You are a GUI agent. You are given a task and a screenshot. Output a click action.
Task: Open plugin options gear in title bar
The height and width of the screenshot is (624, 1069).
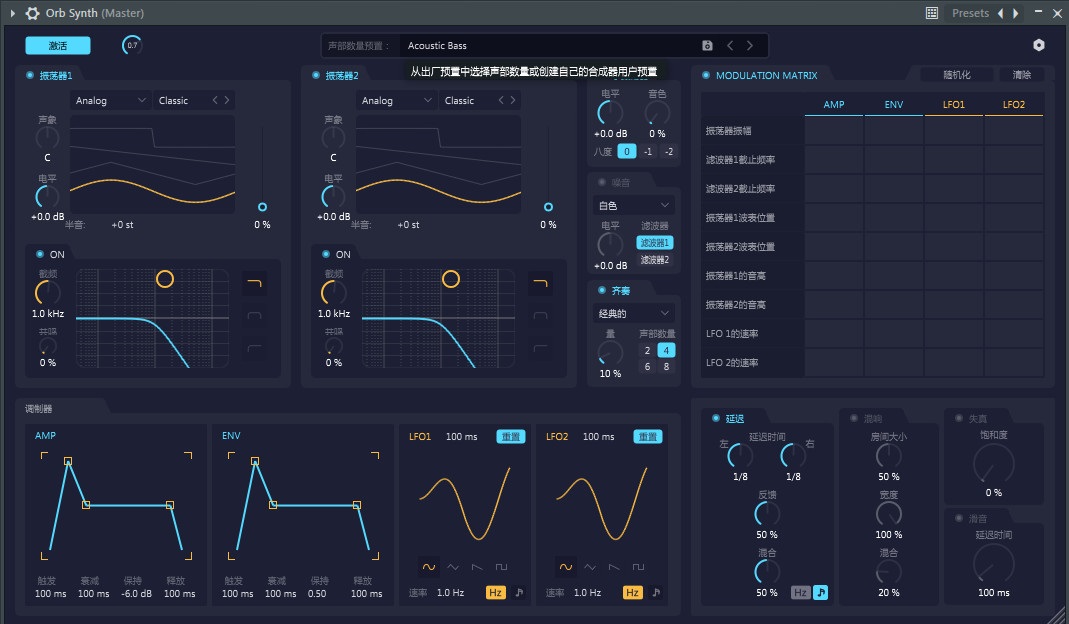[x=32, y=13]
